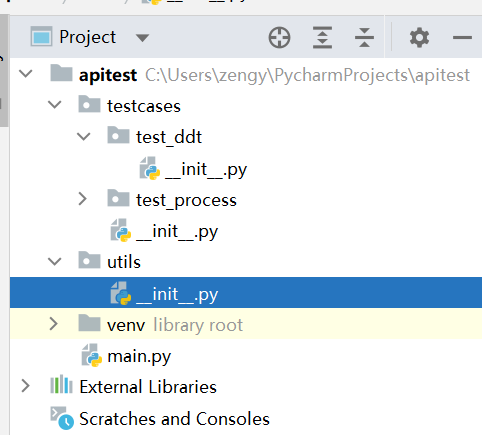Click the Select Opened File crosshair icon
Viewport: 482px width, 435px height.
279,37
